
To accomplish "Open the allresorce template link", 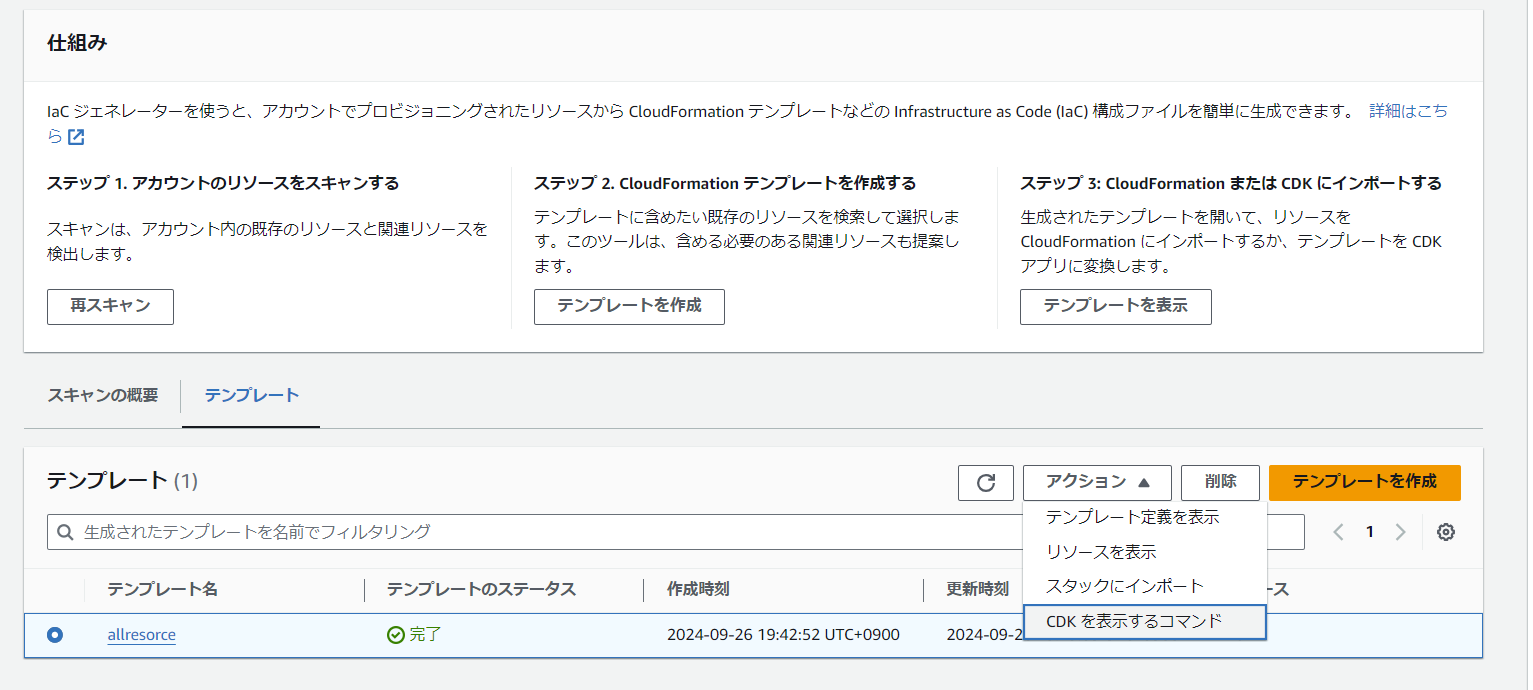I will coord(141,635).
